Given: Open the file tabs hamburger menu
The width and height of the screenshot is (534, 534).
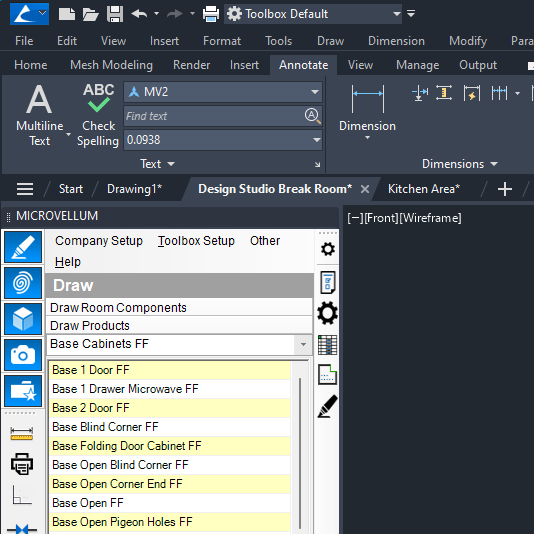Looking at the screenshot, I should [25, 189].
